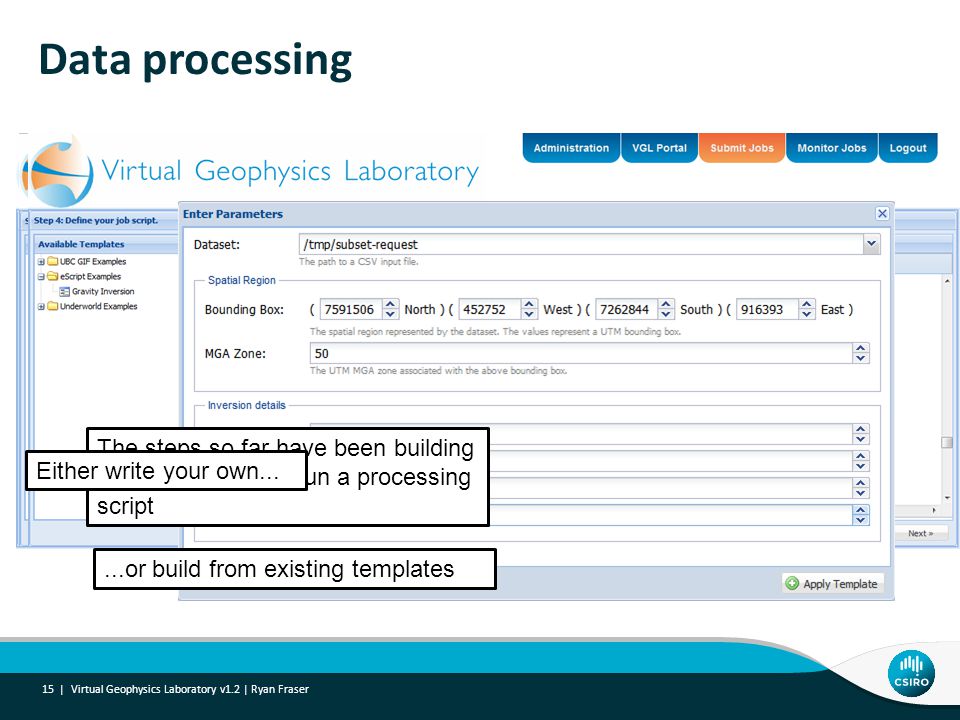Increment first Inversion details field spinner
The image size is (960, 720).
coord(861,429)
